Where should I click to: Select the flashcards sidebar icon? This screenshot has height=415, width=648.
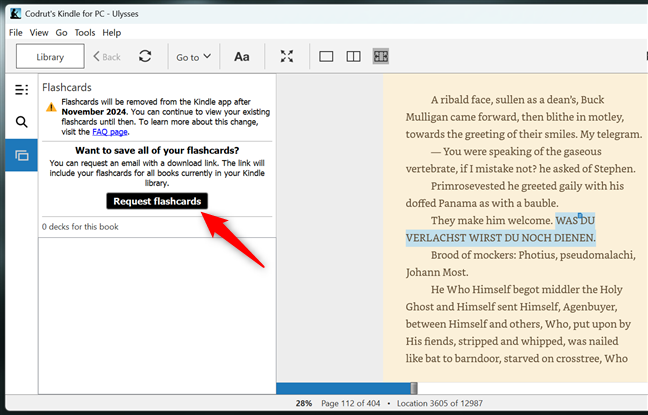pos(21,155)
